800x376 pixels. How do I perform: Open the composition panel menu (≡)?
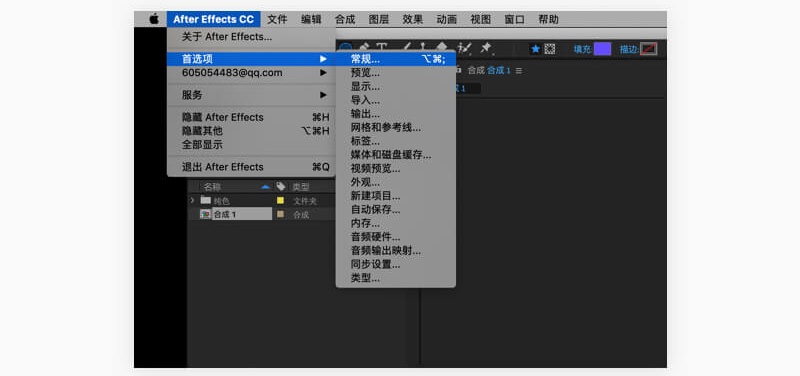tap(519, 70)
